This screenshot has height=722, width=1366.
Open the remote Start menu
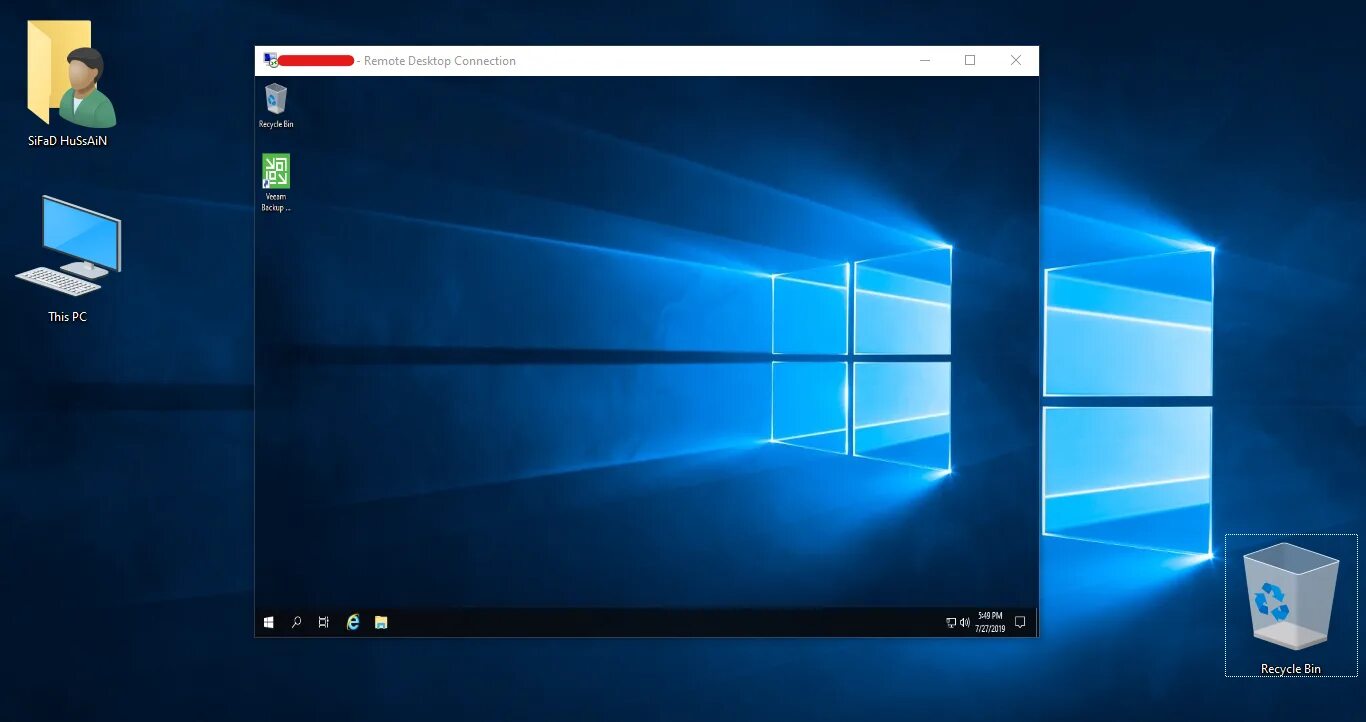(x=269, y=622)
